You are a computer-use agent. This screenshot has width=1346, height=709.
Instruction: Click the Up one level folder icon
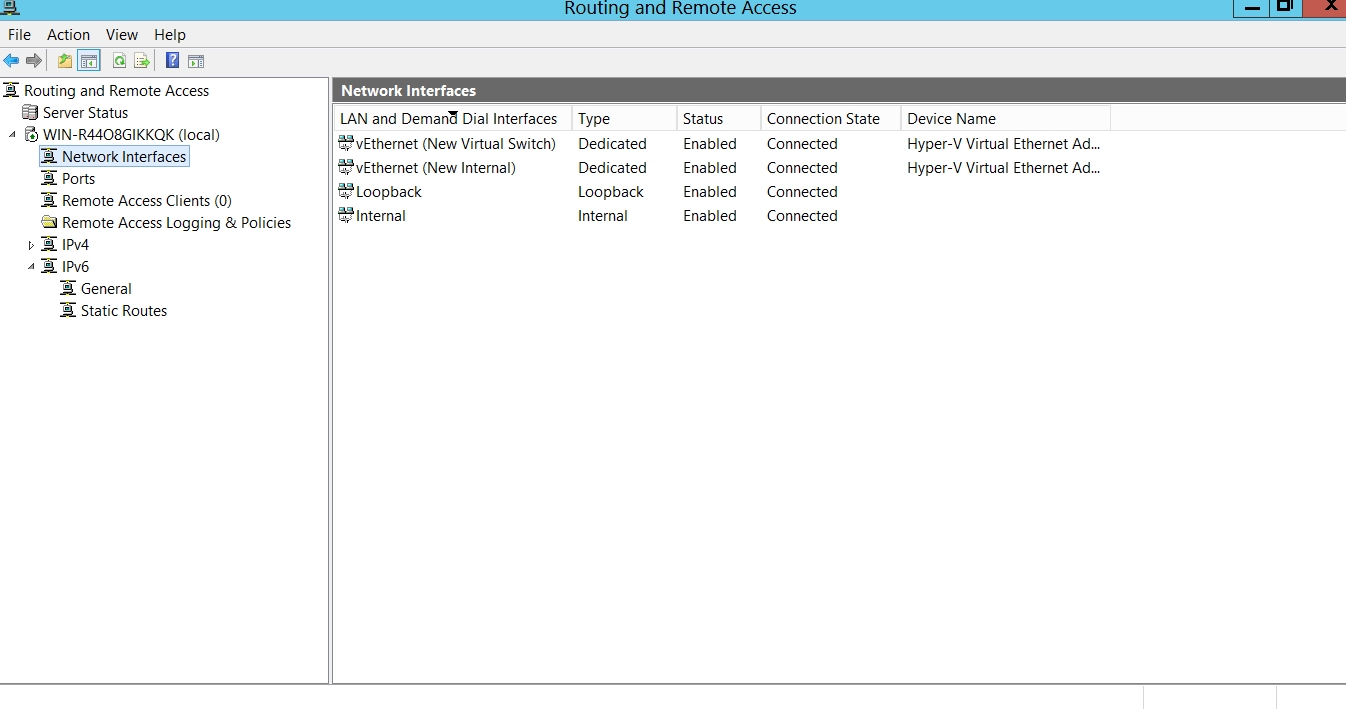(65, 61)
